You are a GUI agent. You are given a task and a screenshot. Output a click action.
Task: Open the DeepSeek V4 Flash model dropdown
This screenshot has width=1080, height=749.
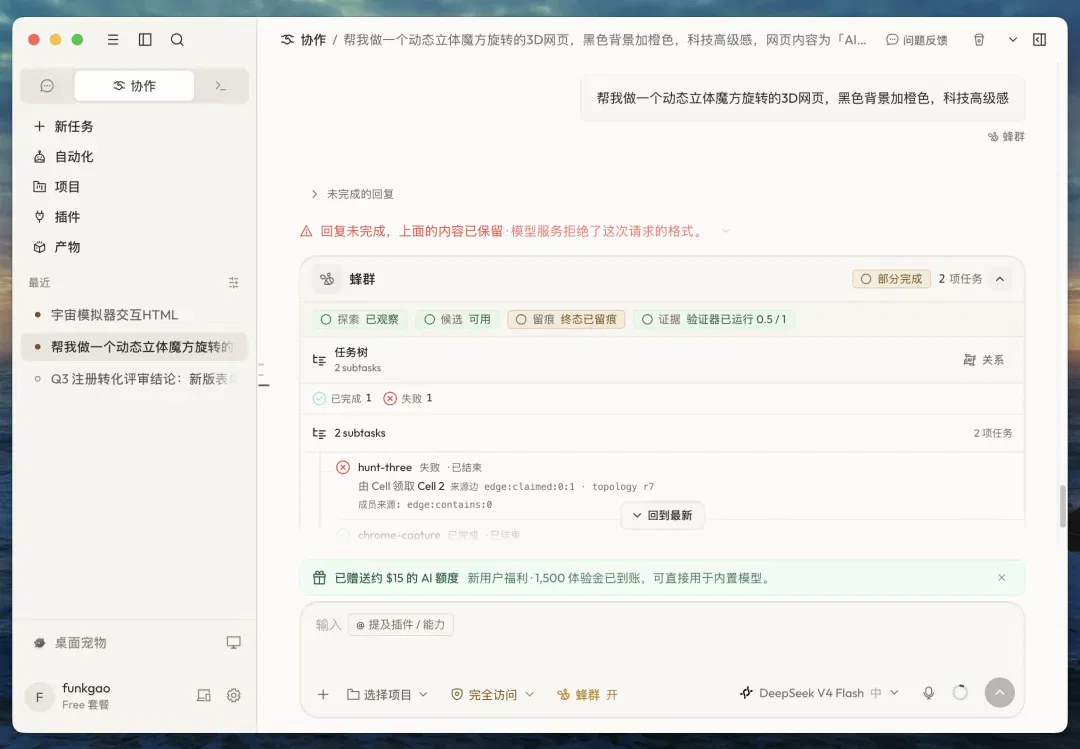[x=819, y=693]
